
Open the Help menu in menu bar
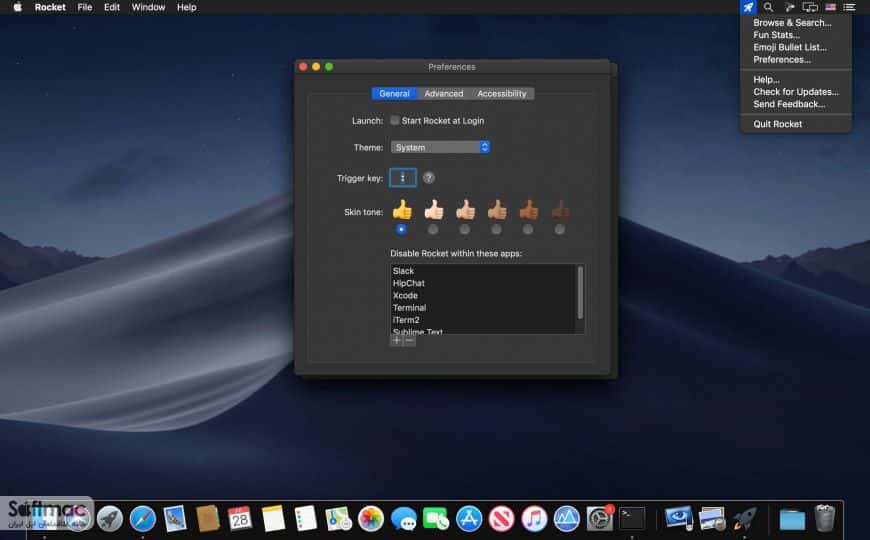point(186,7)
